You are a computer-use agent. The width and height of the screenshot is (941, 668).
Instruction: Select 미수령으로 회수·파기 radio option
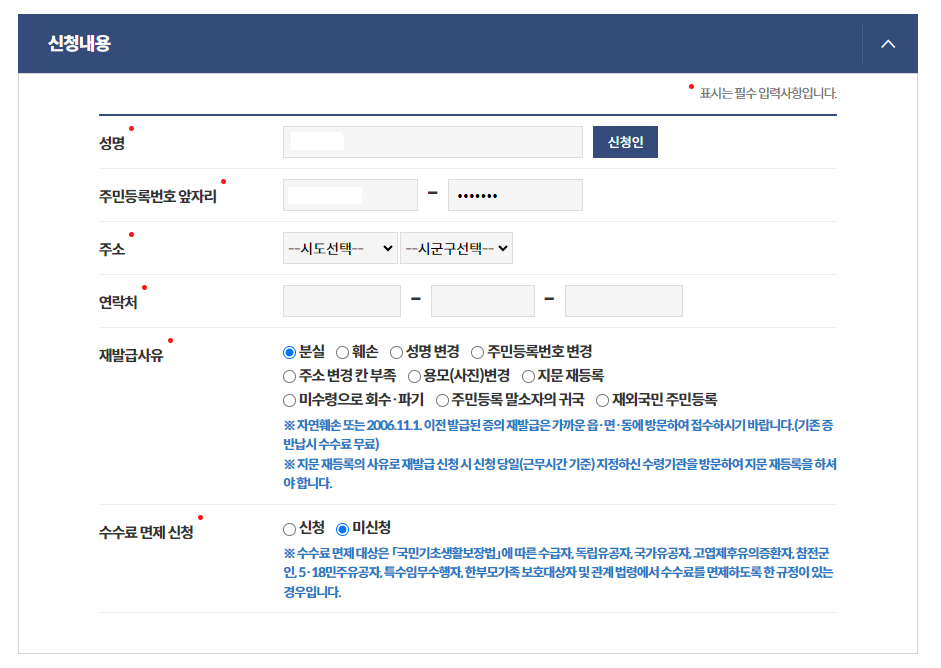289,400
